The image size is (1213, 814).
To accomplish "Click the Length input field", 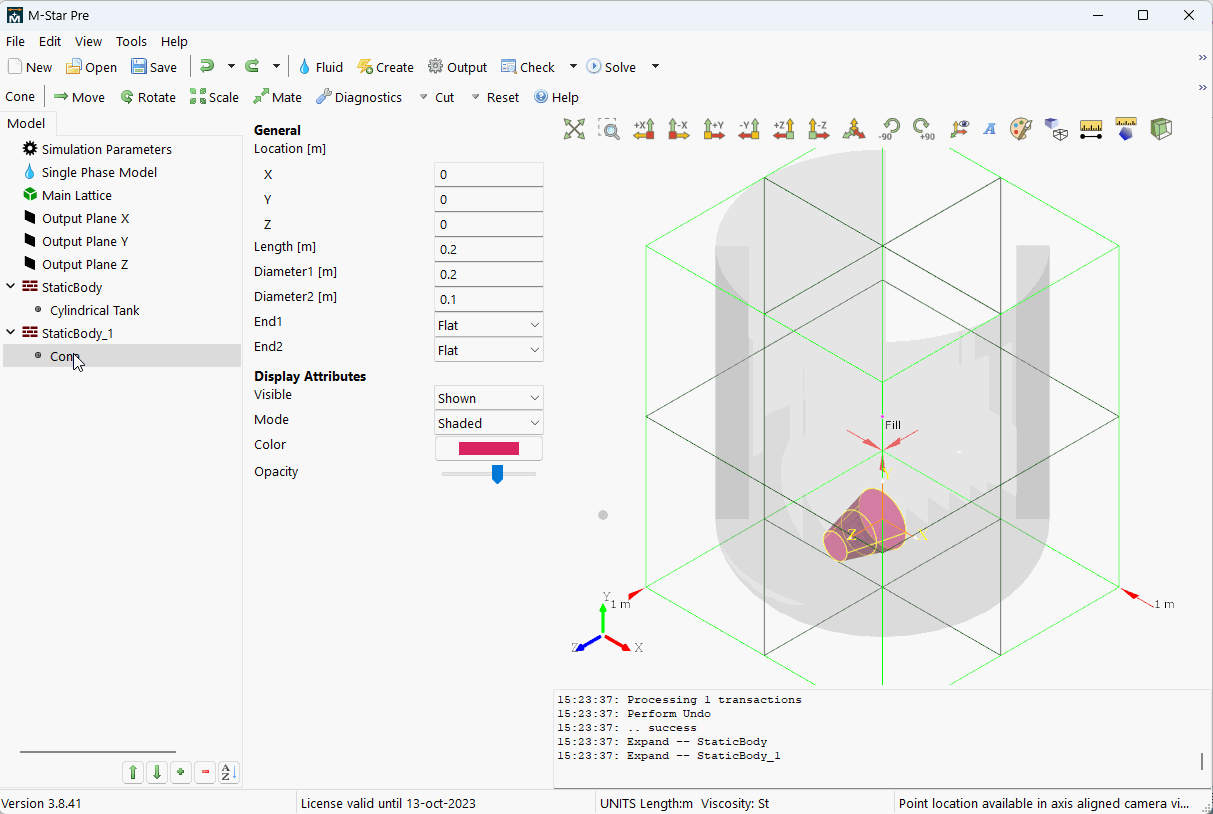I will click(x=489, y=249).
